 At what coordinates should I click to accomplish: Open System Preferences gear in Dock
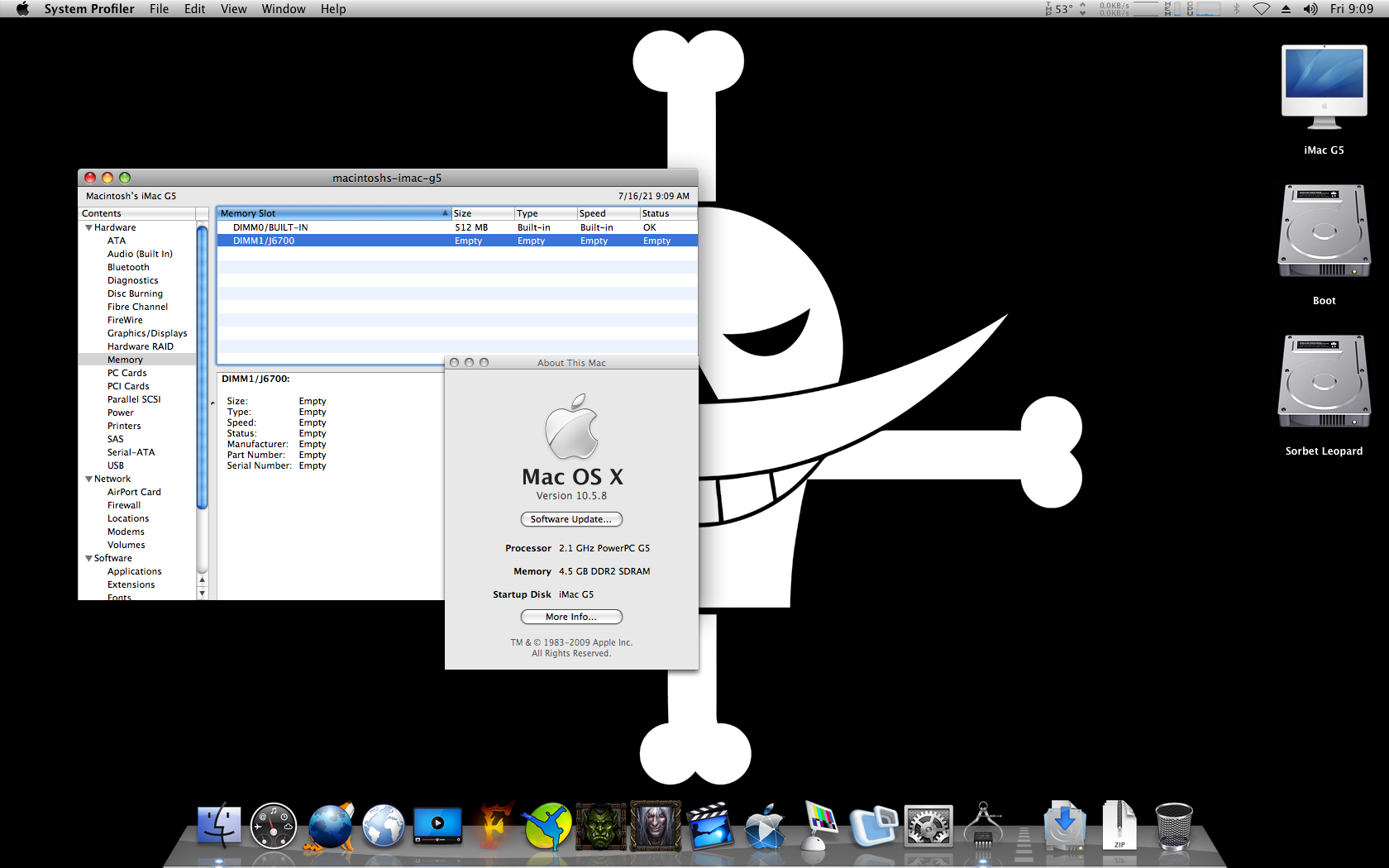[x=928, y=826]
